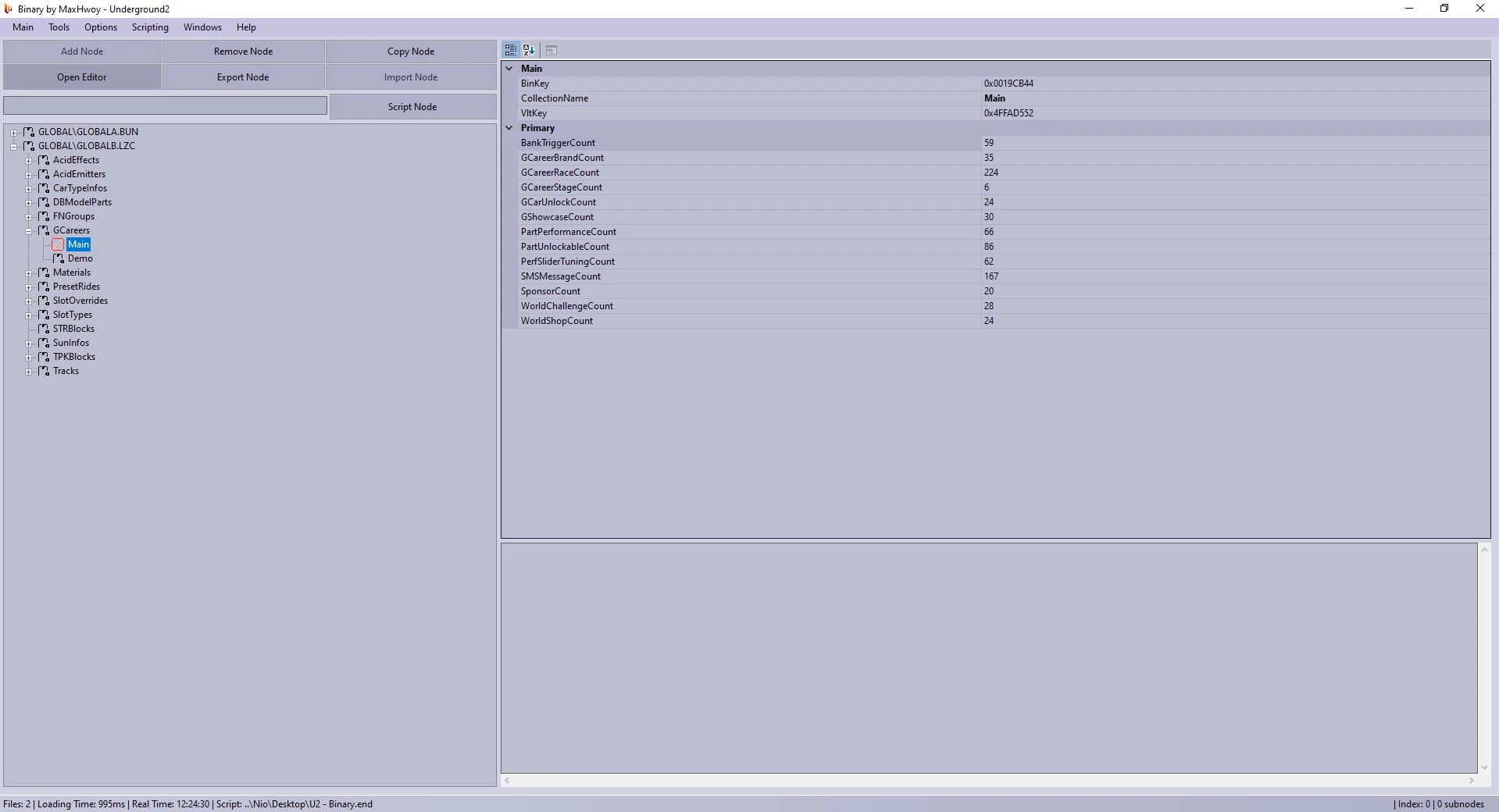Click the VltKey value 0x4FFAD552
Screen dimensions: 1499x812
tap(1008, 113)
